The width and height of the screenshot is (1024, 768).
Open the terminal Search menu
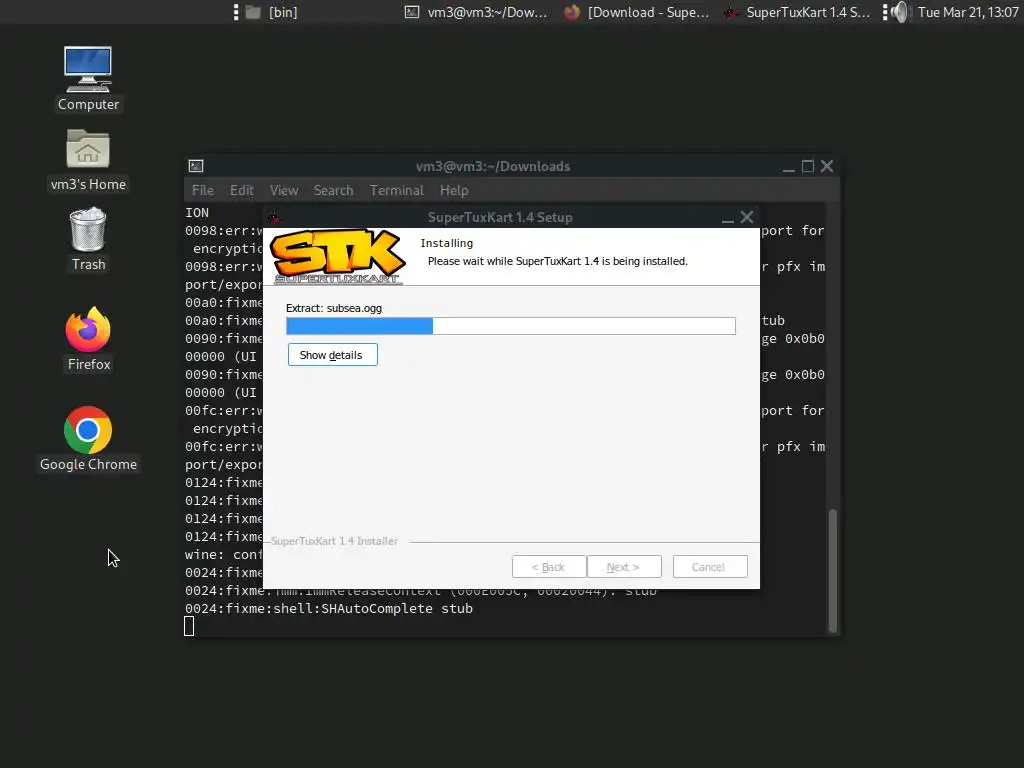(x=333, y=190)
